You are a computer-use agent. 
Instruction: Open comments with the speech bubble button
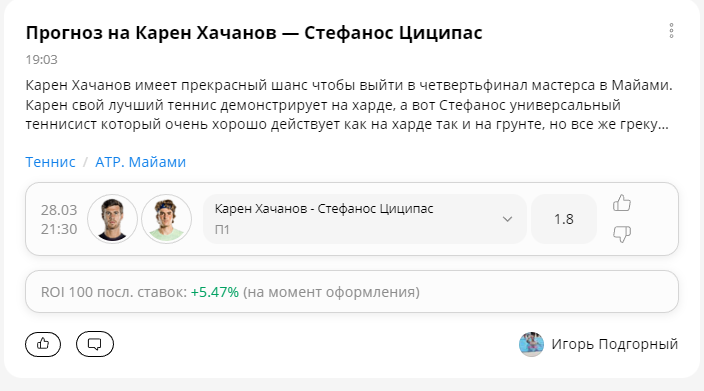click(x=95, y=344)
